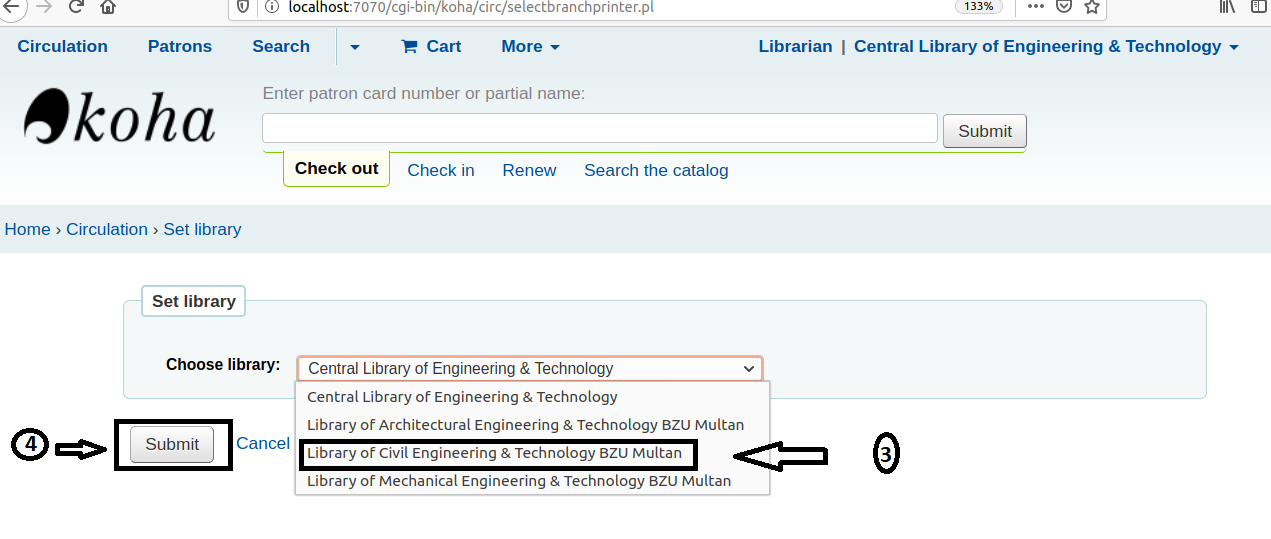Switch to the Renew tab
The height and width of the screenshot is (539, 1271).
click(x=529, y=170)
